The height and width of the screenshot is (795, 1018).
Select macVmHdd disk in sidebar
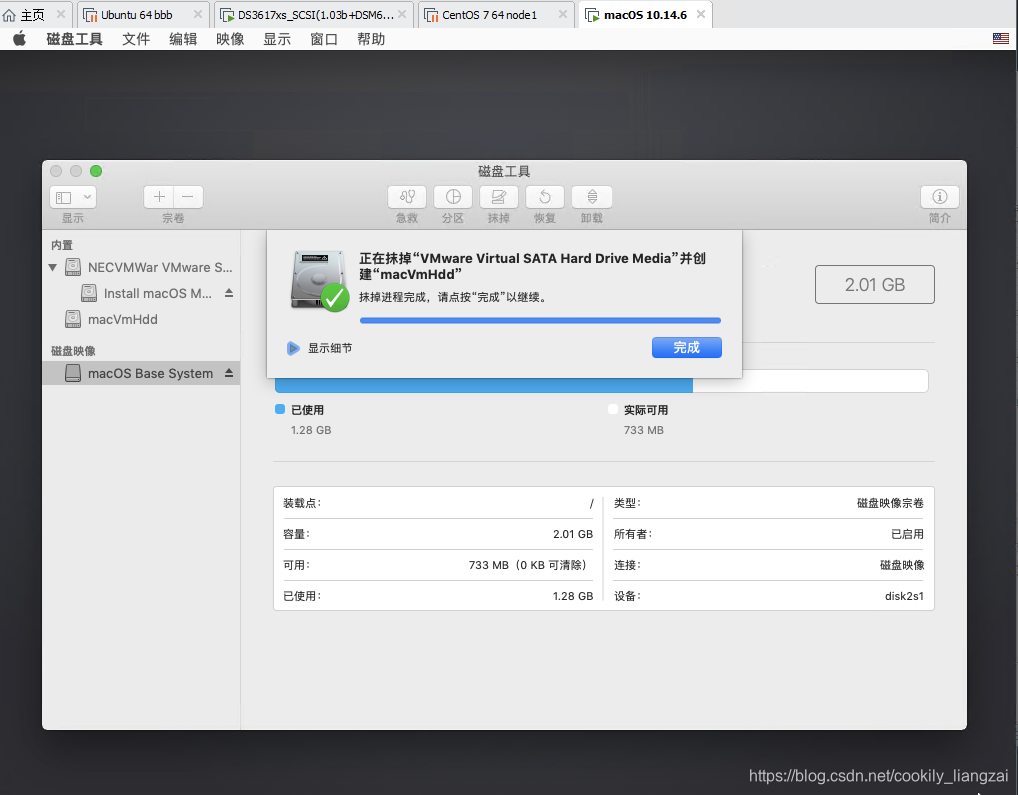point(141,319)
